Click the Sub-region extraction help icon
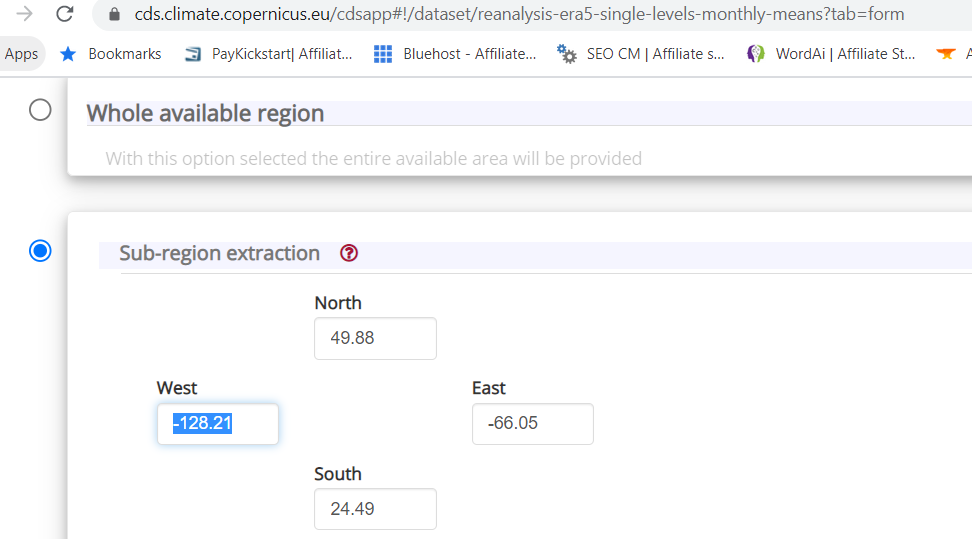Viewport: 972px width, 539px height. pos(349,253)
